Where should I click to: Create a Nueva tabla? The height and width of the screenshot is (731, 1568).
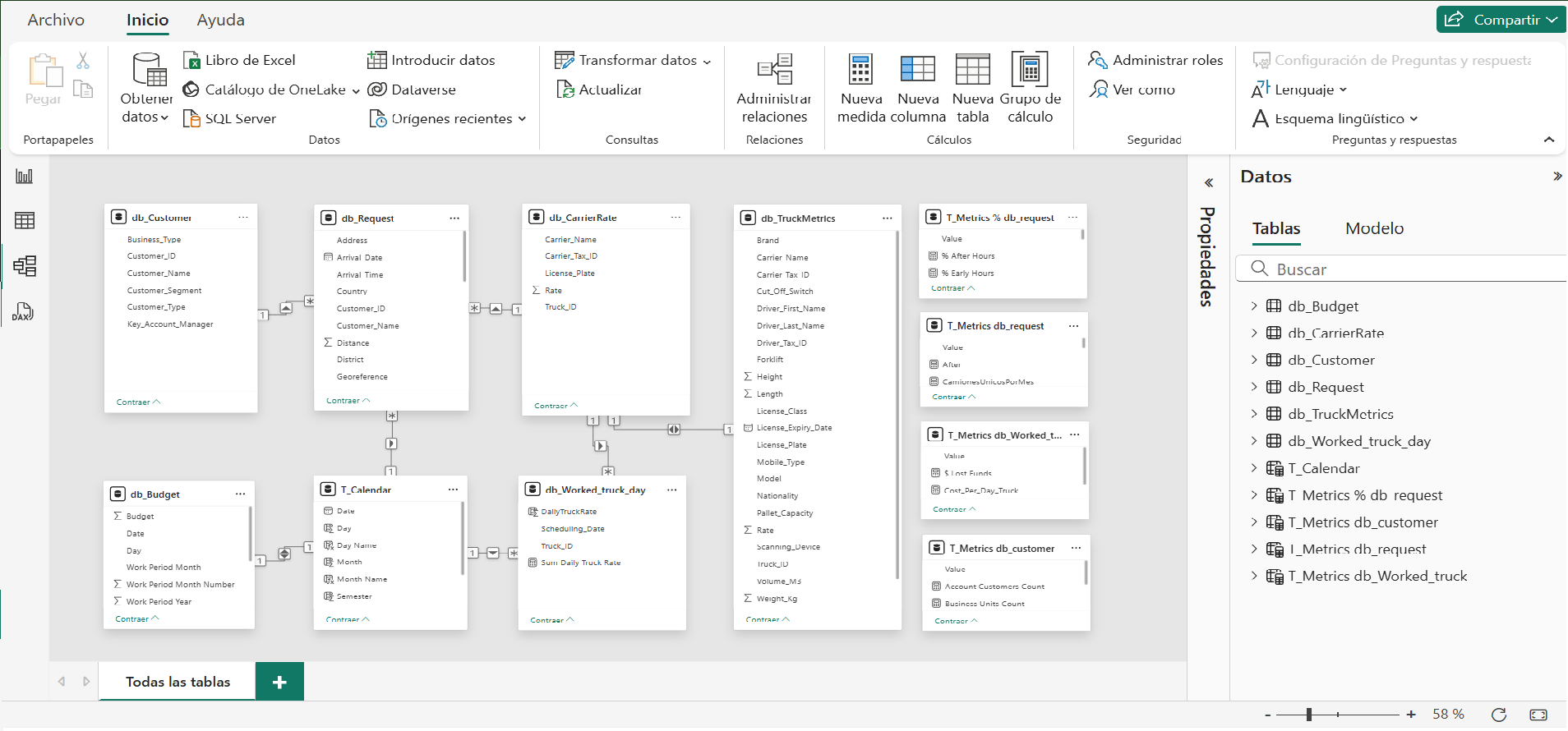tap(973, 89)
